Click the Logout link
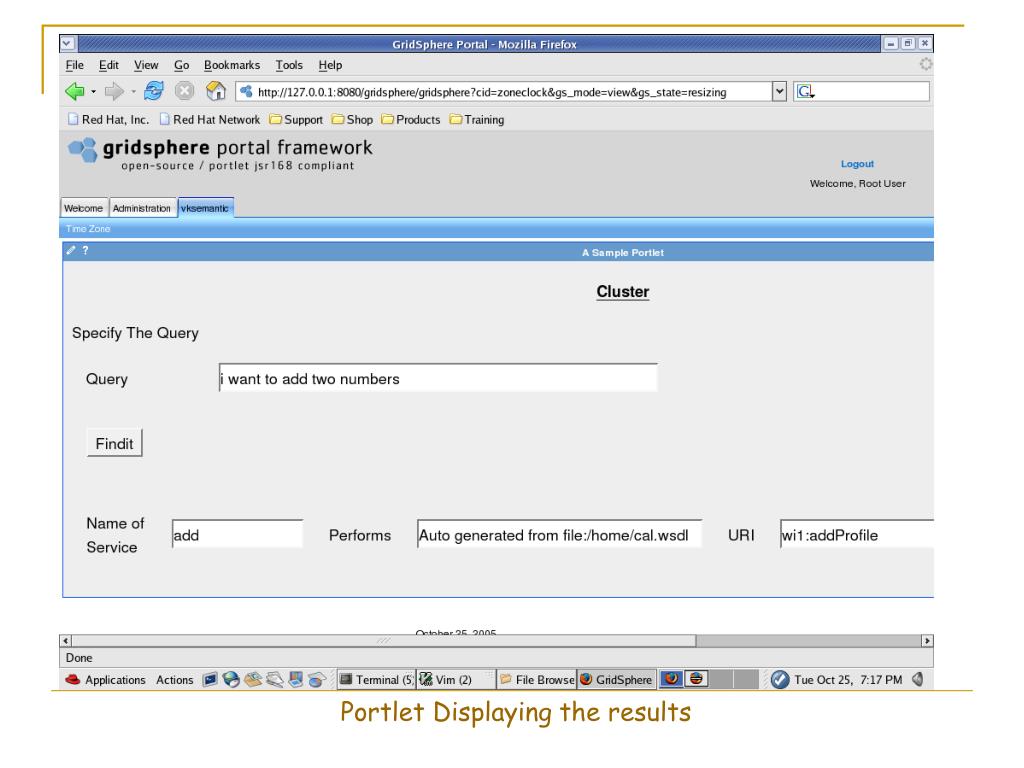Screen dimensions: 1024x768 [857, 164]
